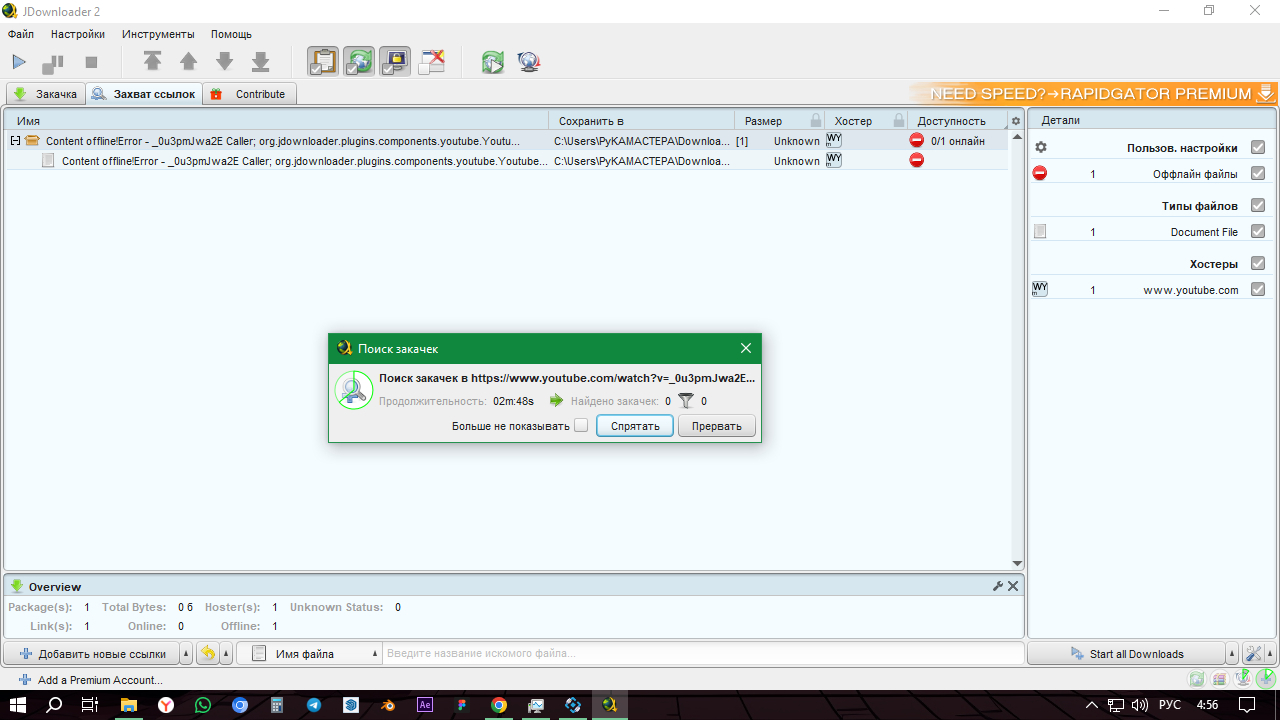Viewport: 1280px width, 720px height.
Task: Click the reconnect globe icon
Action: (x=529, y=62)
